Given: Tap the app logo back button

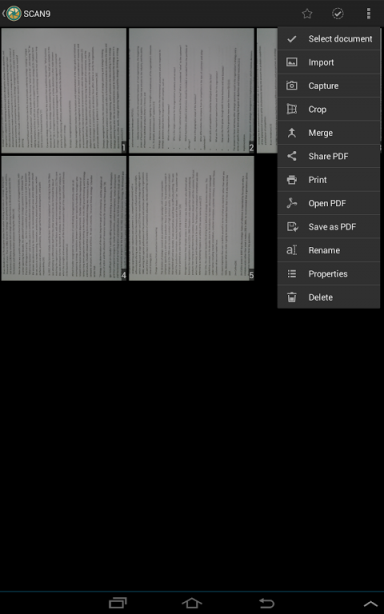Looking at the screenshot, I should [x=12, y=14].
